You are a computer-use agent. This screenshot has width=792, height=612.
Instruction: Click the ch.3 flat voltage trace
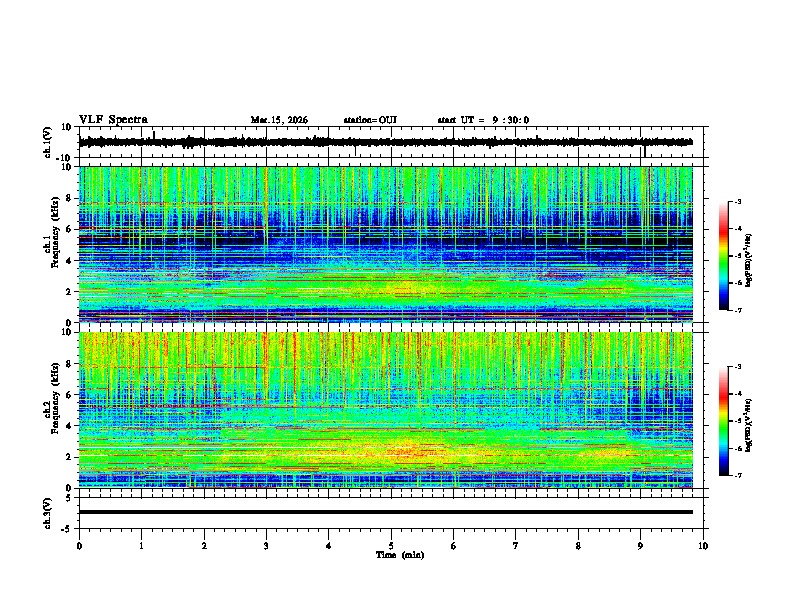[385, 512]
